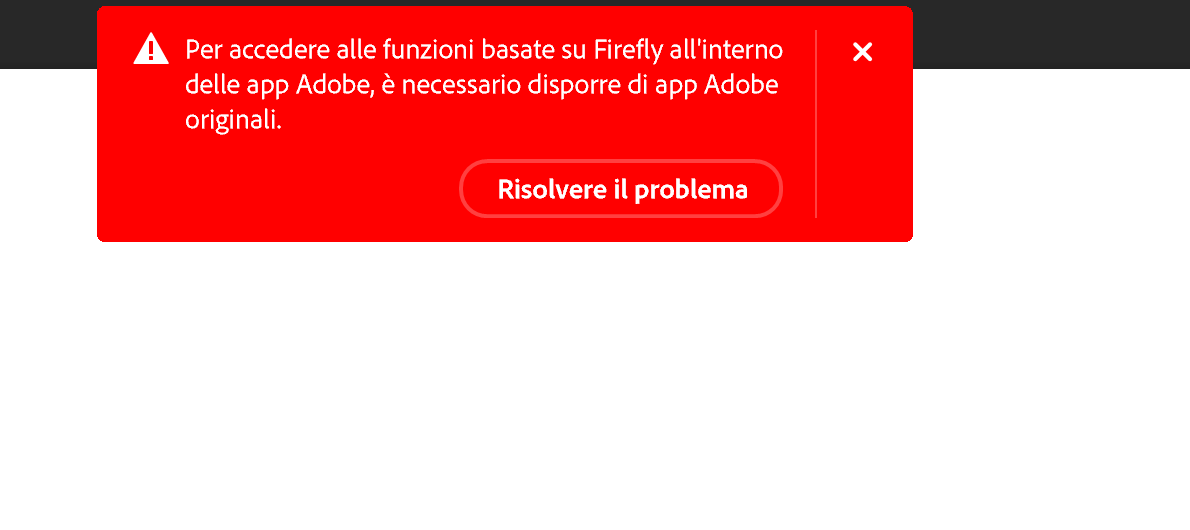Image resolution: width=1190 pixels, height=530 pixels.
Task: Click the "Per accedere" text at message start
Action: (243, 50)
